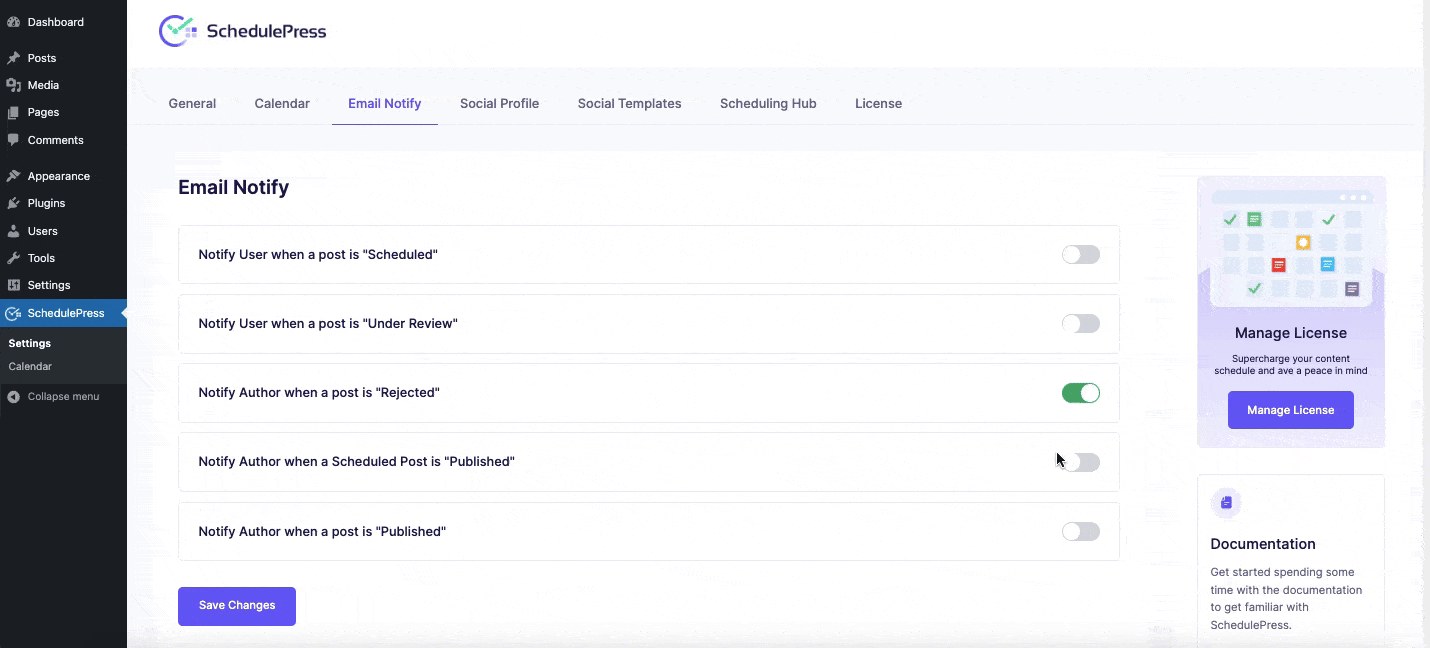Screen dimensions: 1430x648
Task: Click the Comments bubble icon
Action: click(13, 140)
